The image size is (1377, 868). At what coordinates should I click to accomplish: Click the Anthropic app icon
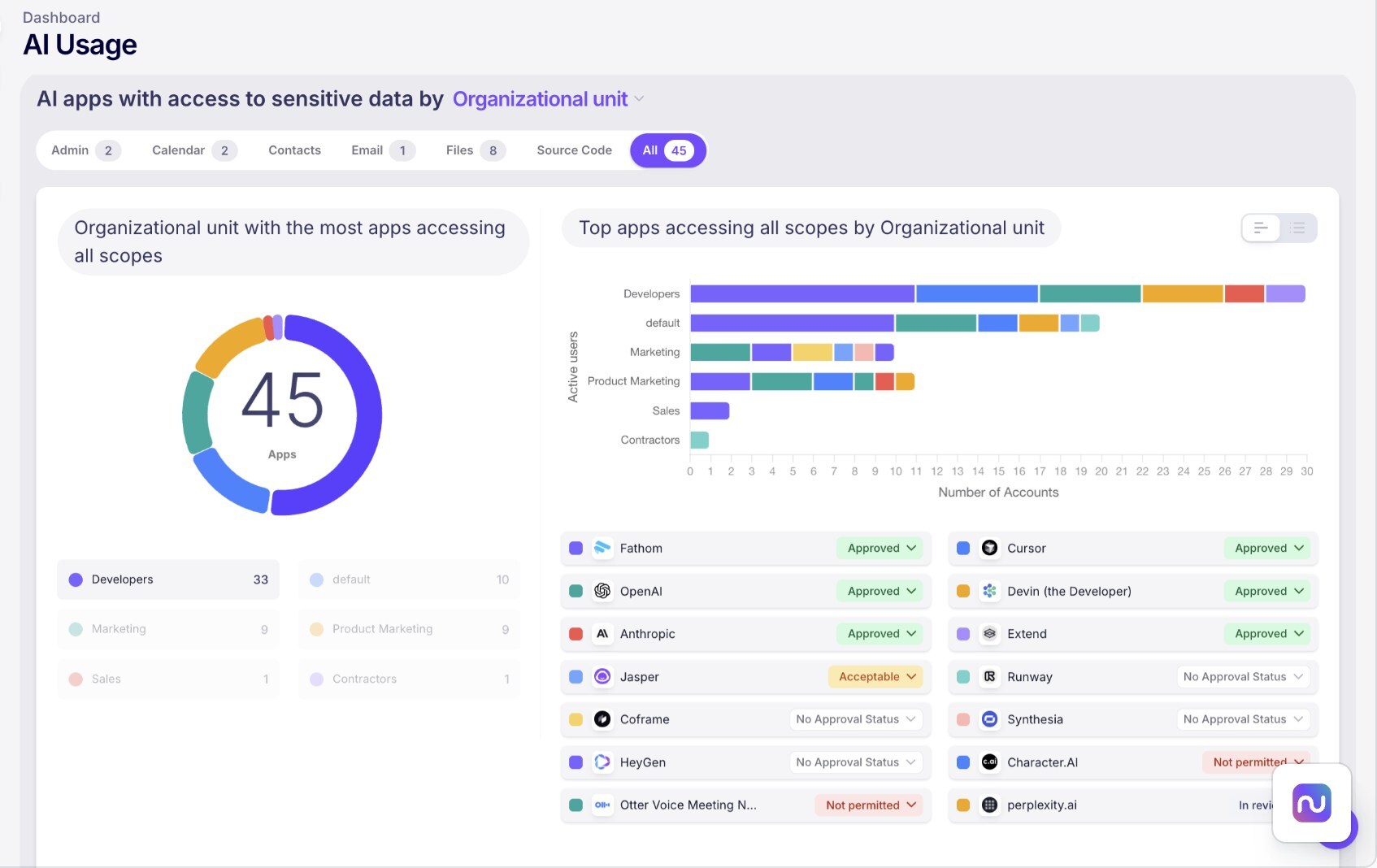[602, 634]
